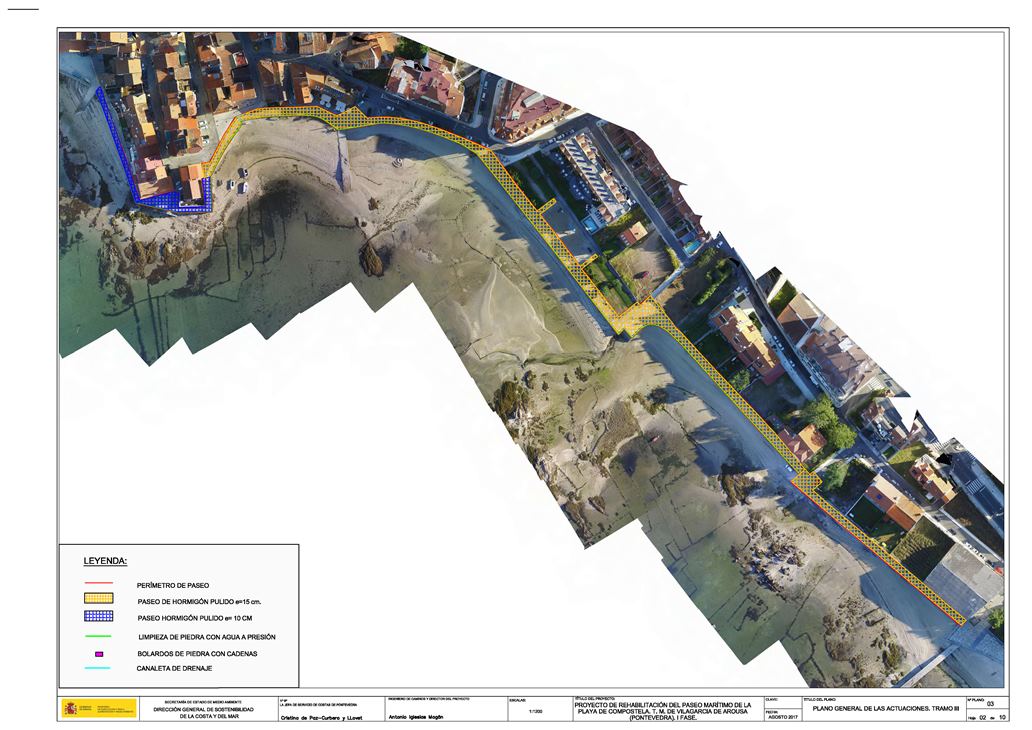Click the plan number 03 field
Screen dimensions: 1032x730
click(x=989, y=704)
